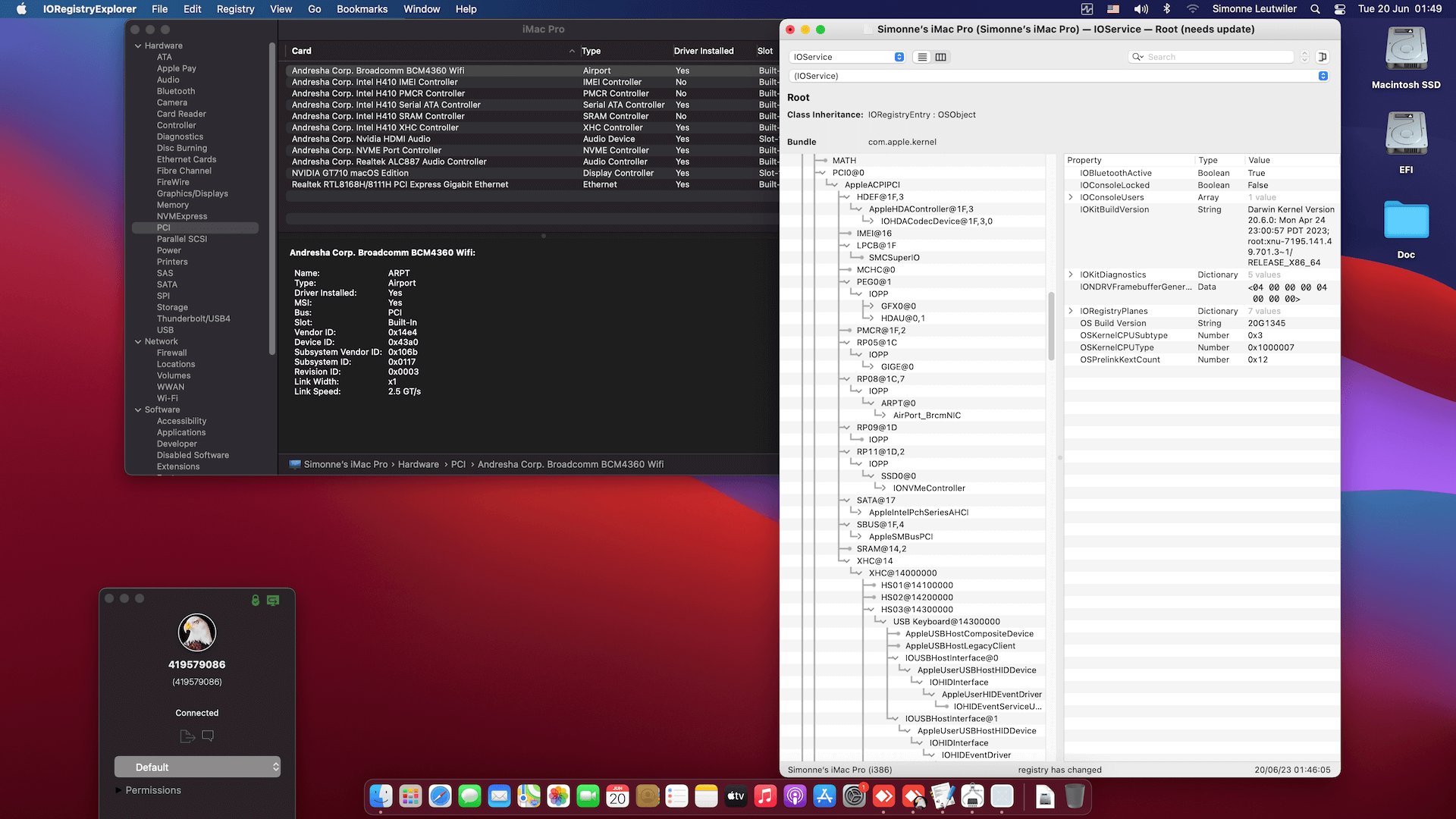Open FaceTime from the Dock
Screen dimensions: 1456x819
[x=588, y=796]
